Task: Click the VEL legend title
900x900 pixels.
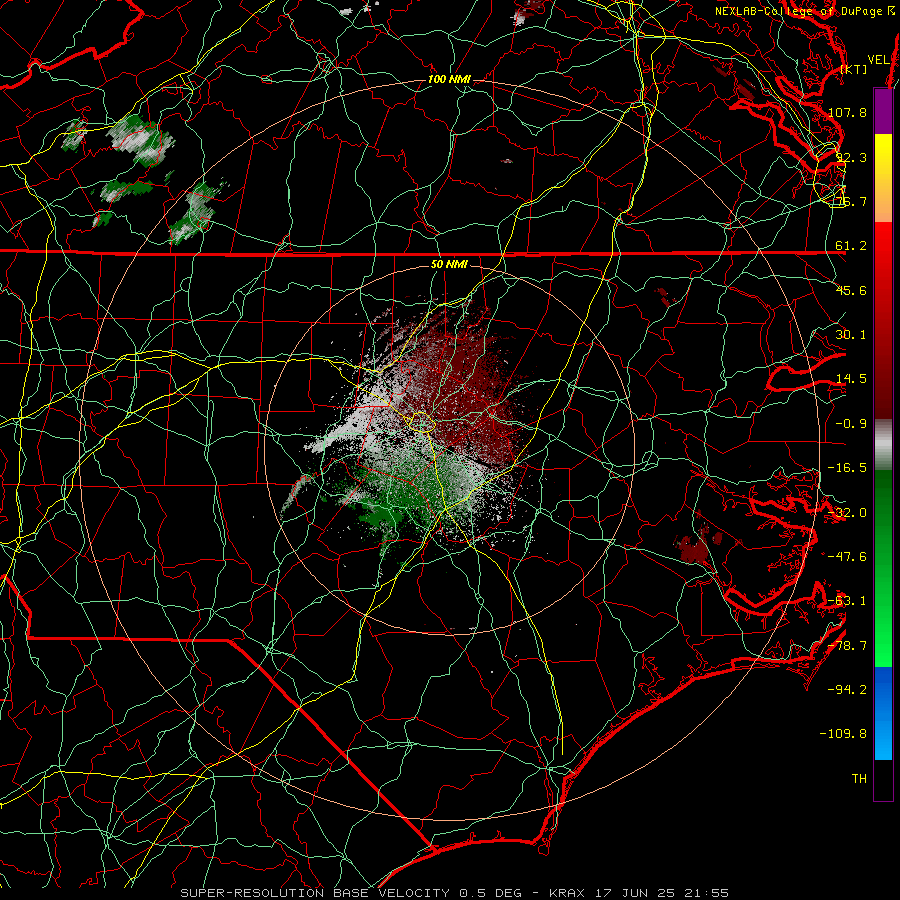Action: (x=878, y=60)
